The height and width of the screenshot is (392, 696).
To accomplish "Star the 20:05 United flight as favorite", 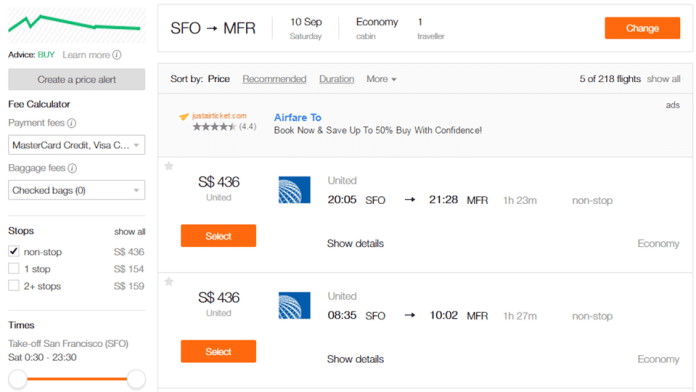I will coord(169,166).
